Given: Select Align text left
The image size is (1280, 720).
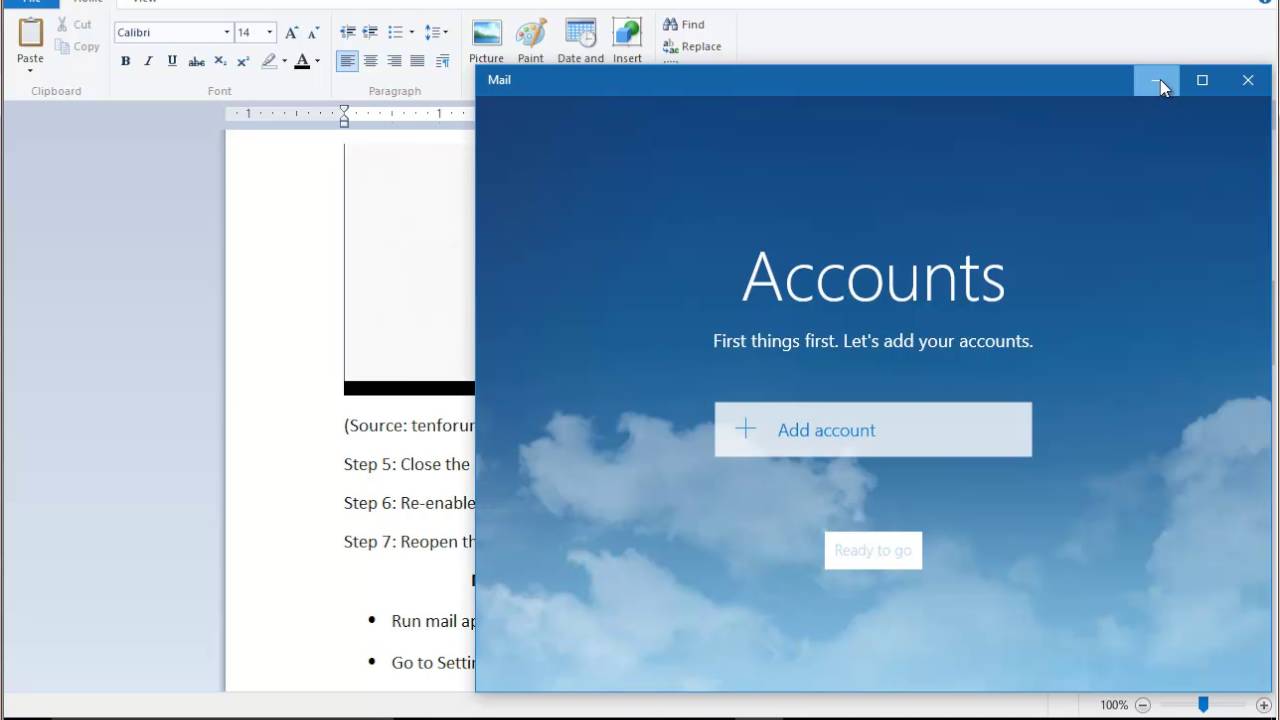Looking at the screenshot, I should (x=347, y=61).
